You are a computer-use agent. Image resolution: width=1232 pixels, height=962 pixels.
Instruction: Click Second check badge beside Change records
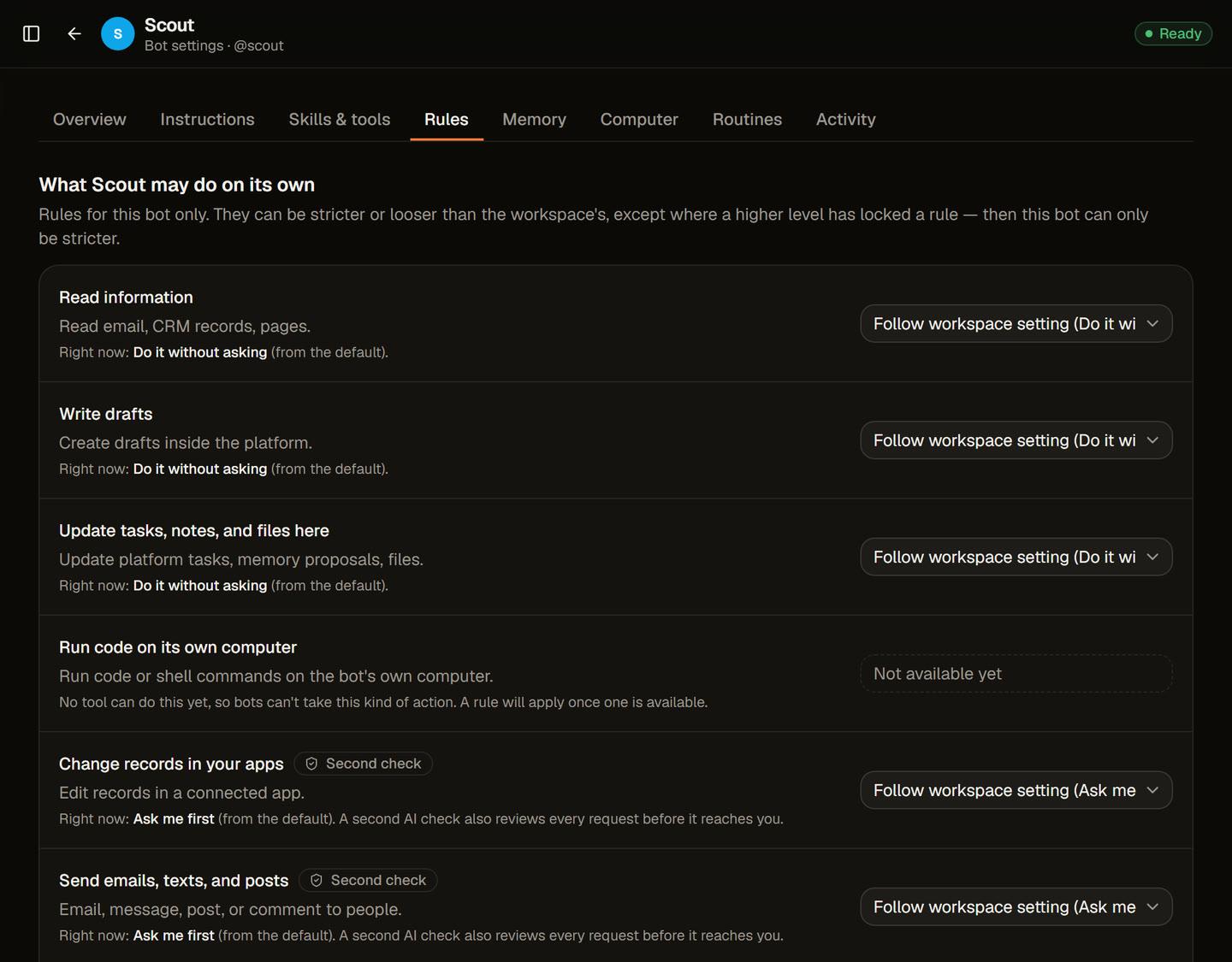tap(363, 764)
